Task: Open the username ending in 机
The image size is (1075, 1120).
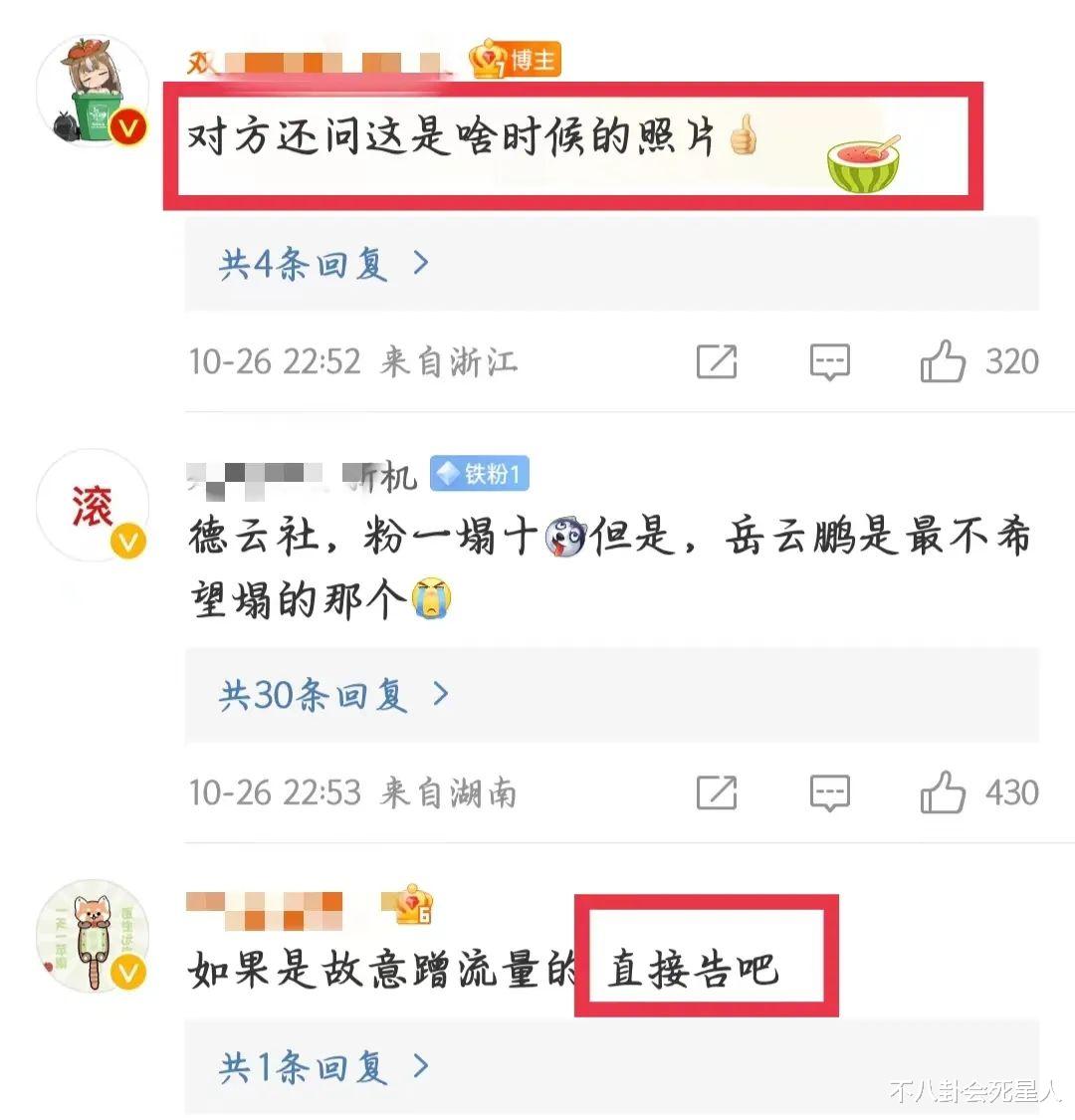Action: (x=302, y=476)
